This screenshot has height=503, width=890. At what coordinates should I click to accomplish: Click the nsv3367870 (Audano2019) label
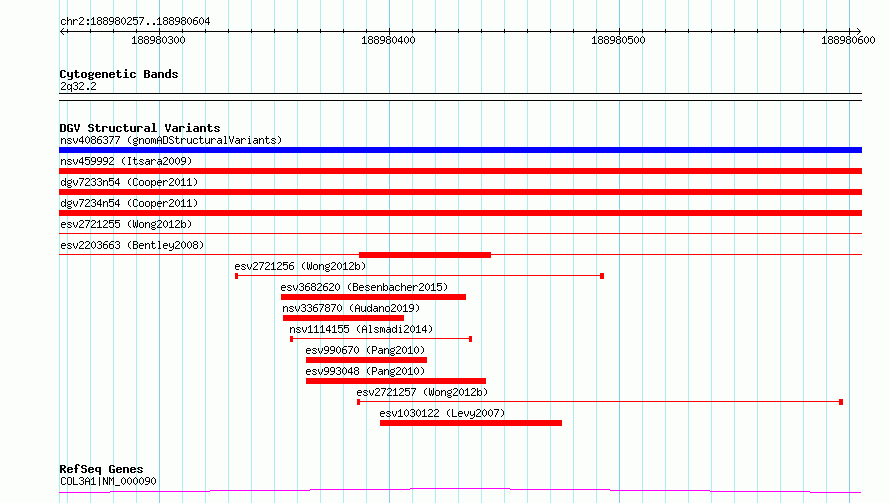[351, 308]
